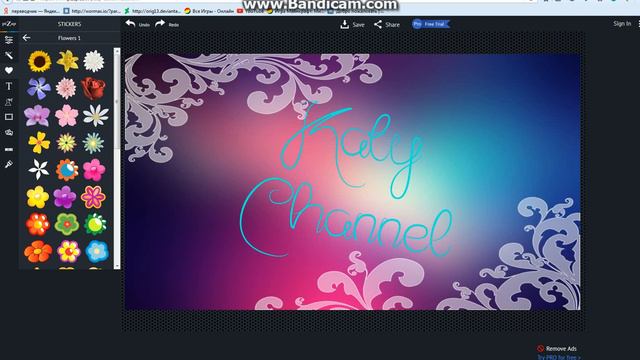Add the pink outlined flower with yellow border
640x360 pixels.
pyautogui.click(x=93, y=197)
